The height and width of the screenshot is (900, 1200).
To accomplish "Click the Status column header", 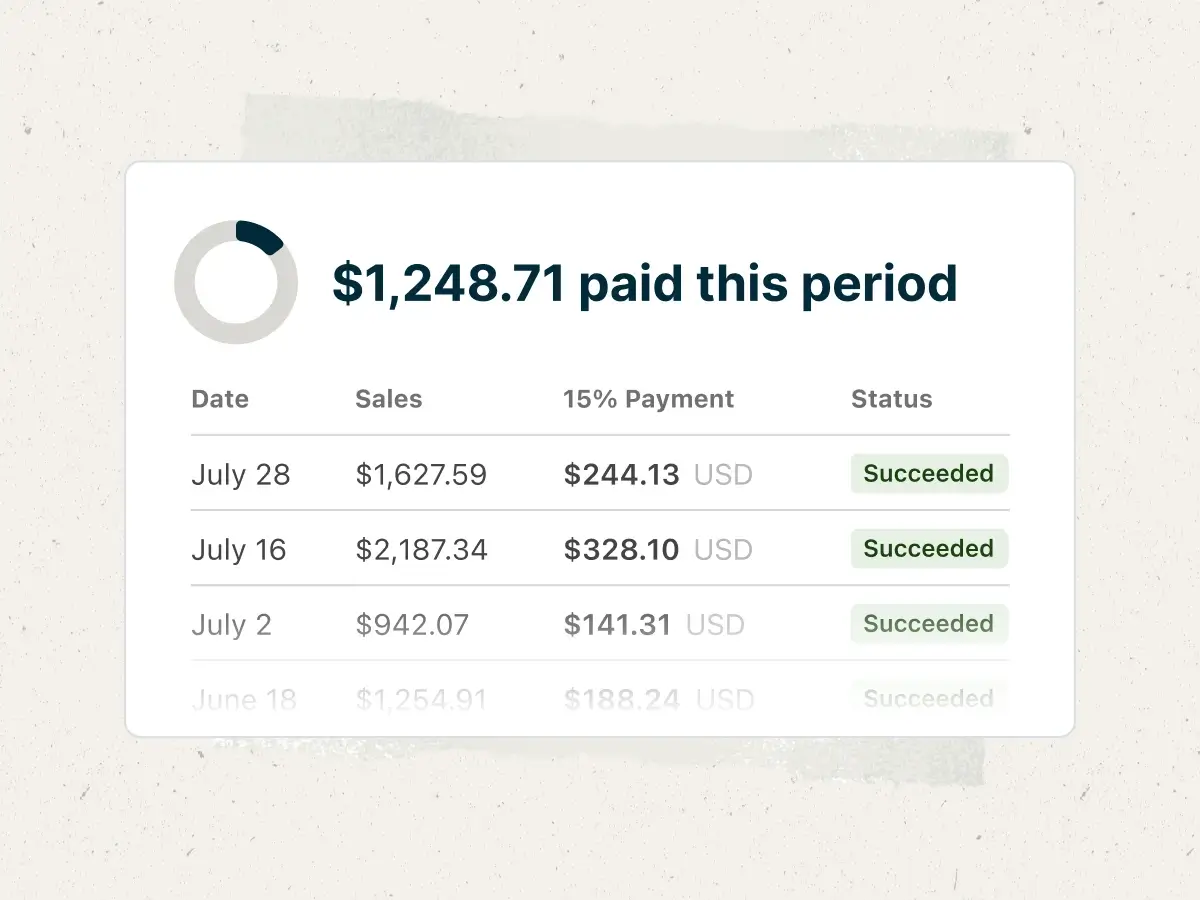I will [x=891, y=399].
